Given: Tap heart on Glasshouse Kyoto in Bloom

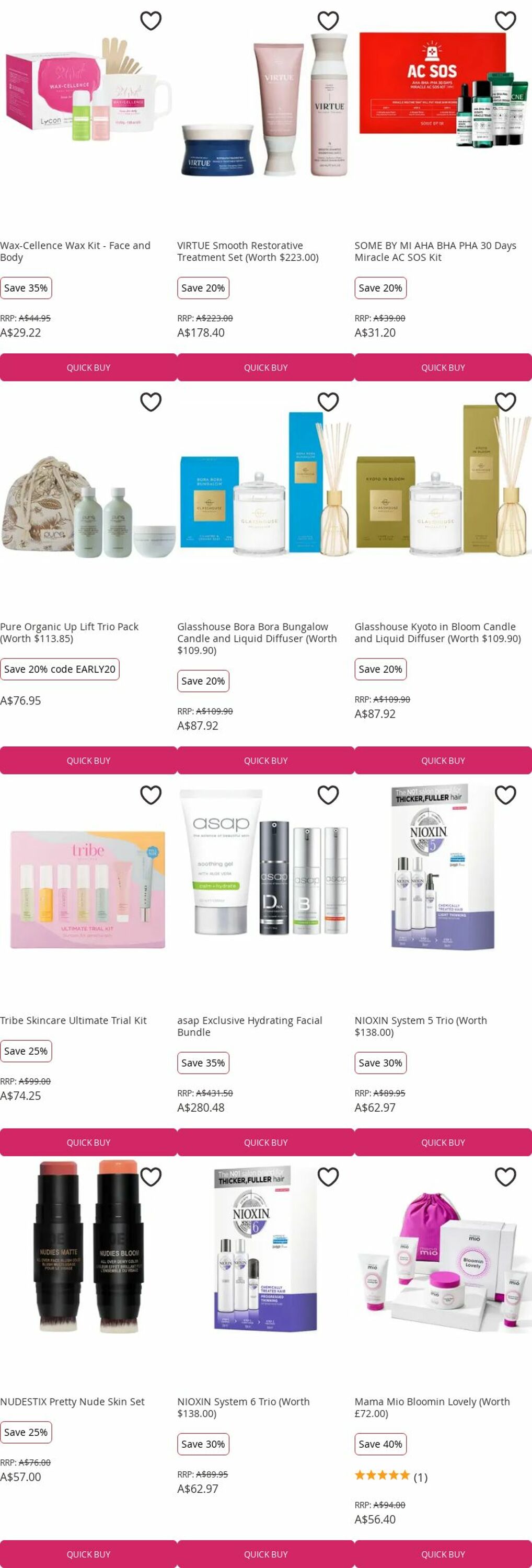Looking at the screenshot, I should click(x=505, y=402).
